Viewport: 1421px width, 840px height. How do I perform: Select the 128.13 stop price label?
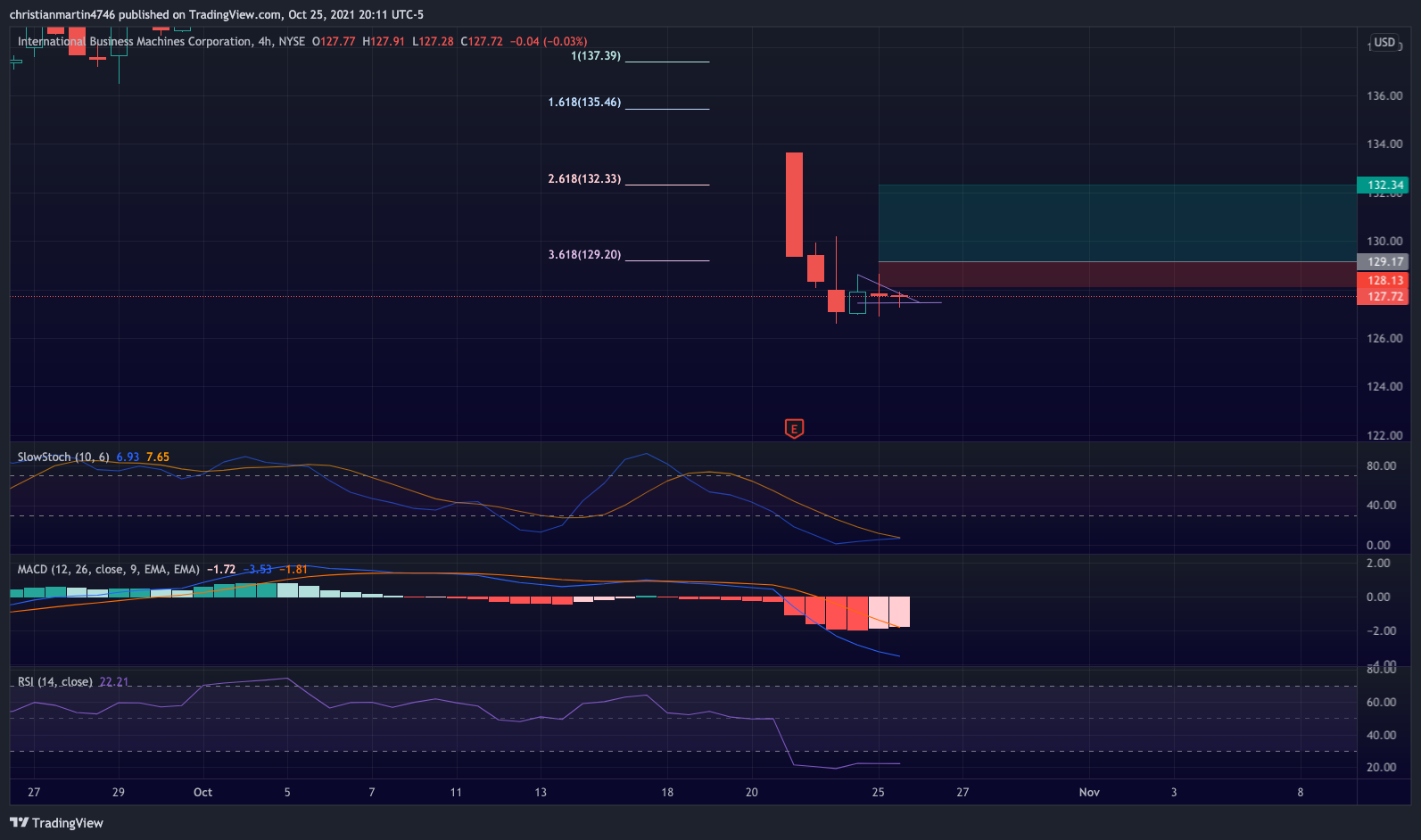point(1383,280)
